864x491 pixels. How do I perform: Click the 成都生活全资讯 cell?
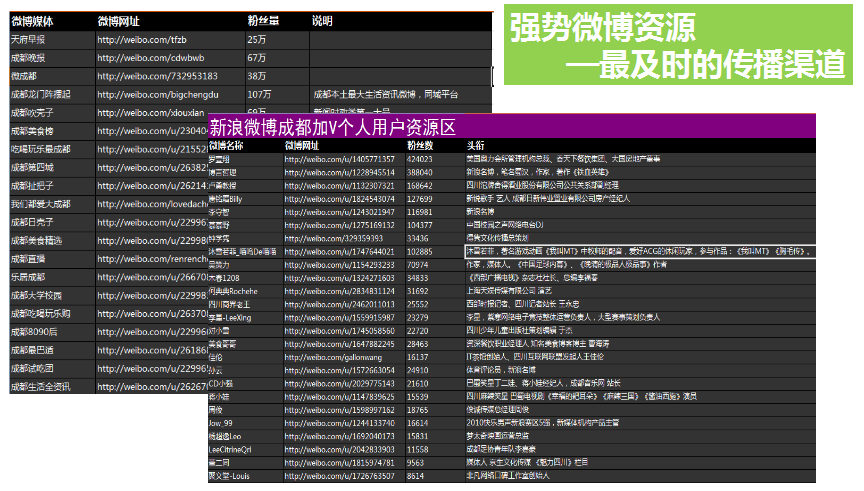(x=52, y=386)
